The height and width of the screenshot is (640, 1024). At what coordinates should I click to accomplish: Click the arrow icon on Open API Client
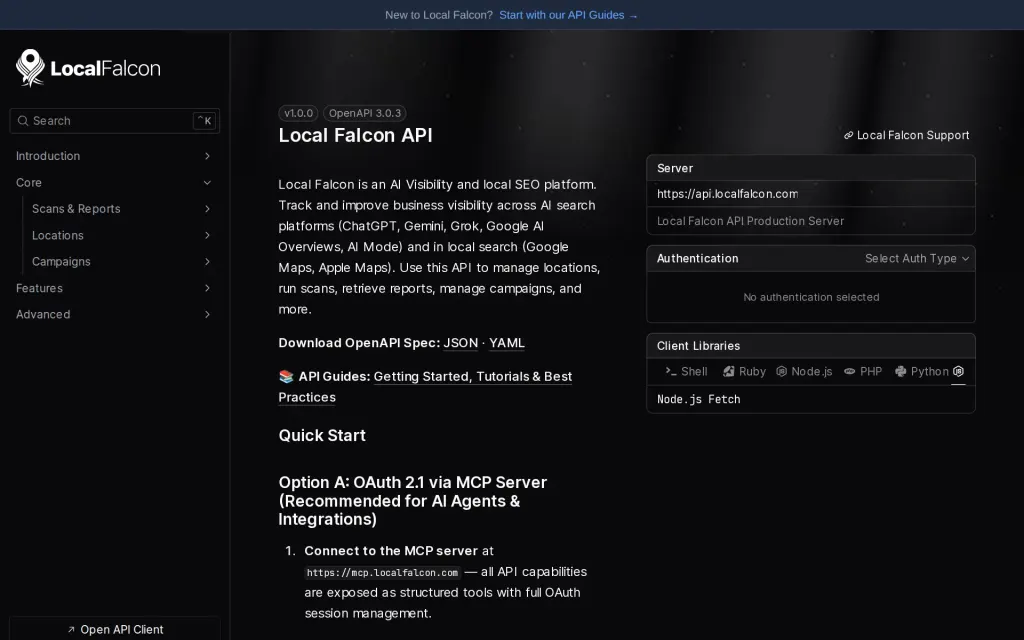pyautogui.click(x=71, y=630)
